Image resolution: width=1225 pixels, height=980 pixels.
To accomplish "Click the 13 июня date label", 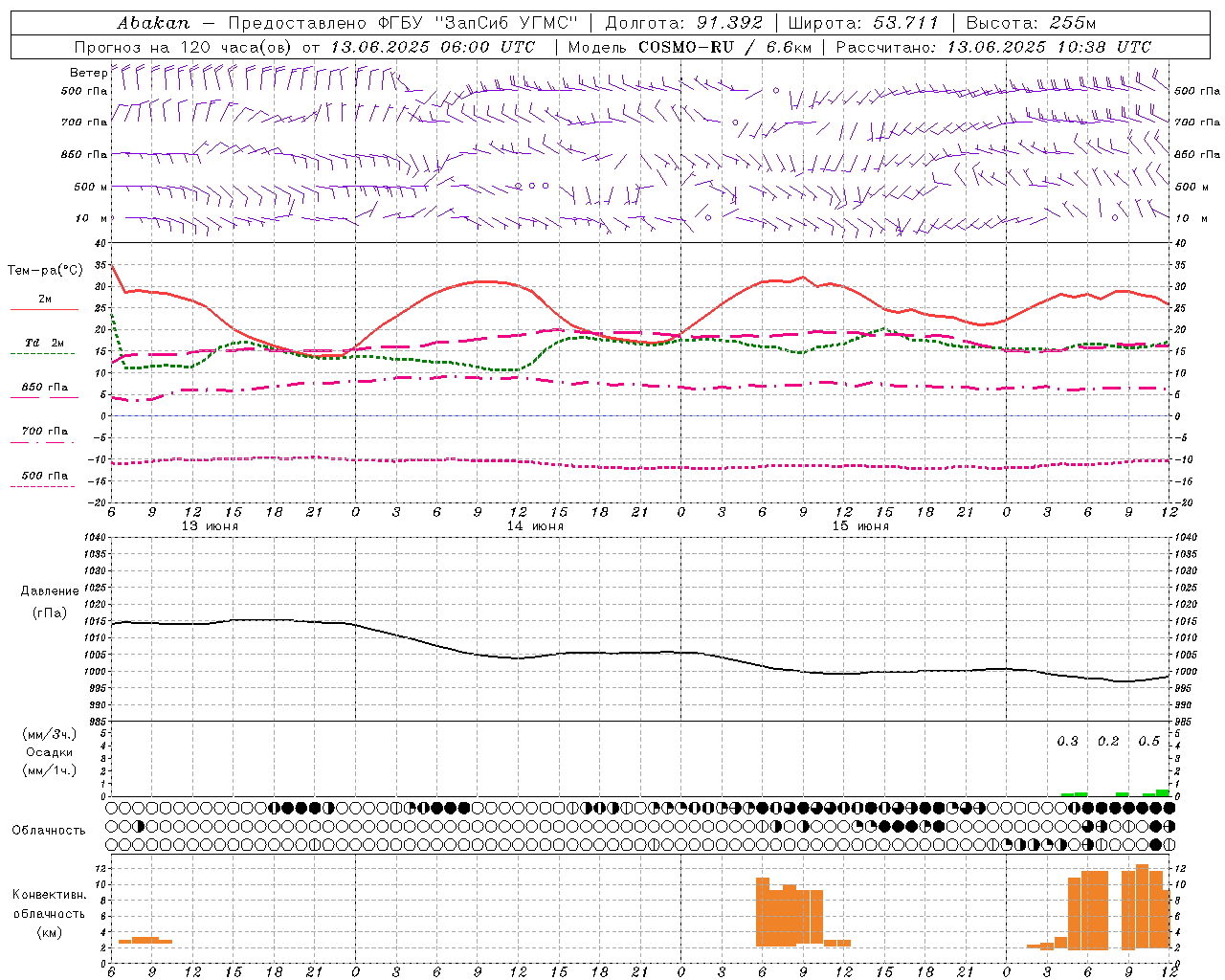I will pos(210,526).
